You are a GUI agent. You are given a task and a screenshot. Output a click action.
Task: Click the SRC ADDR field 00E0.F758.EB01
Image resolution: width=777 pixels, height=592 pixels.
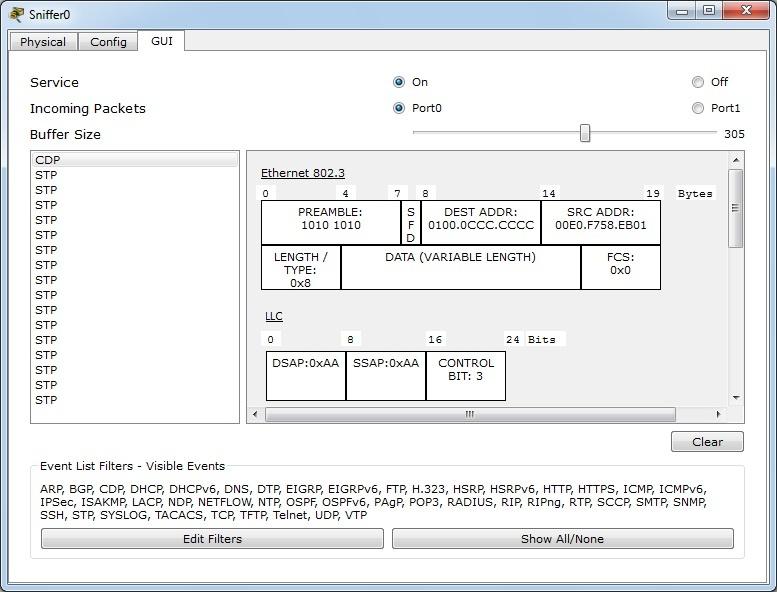[601, 222]
